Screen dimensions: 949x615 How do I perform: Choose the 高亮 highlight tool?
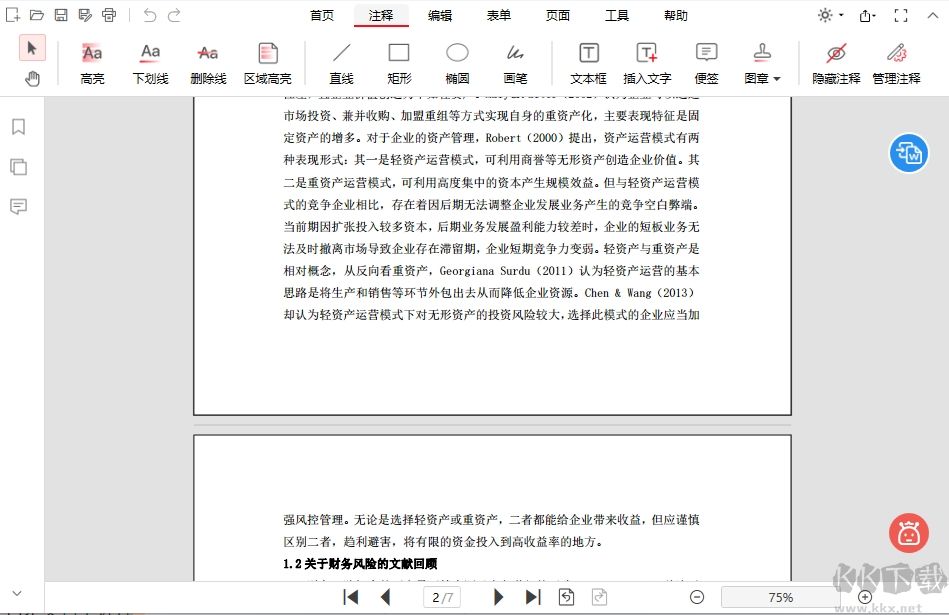point(92,64)
